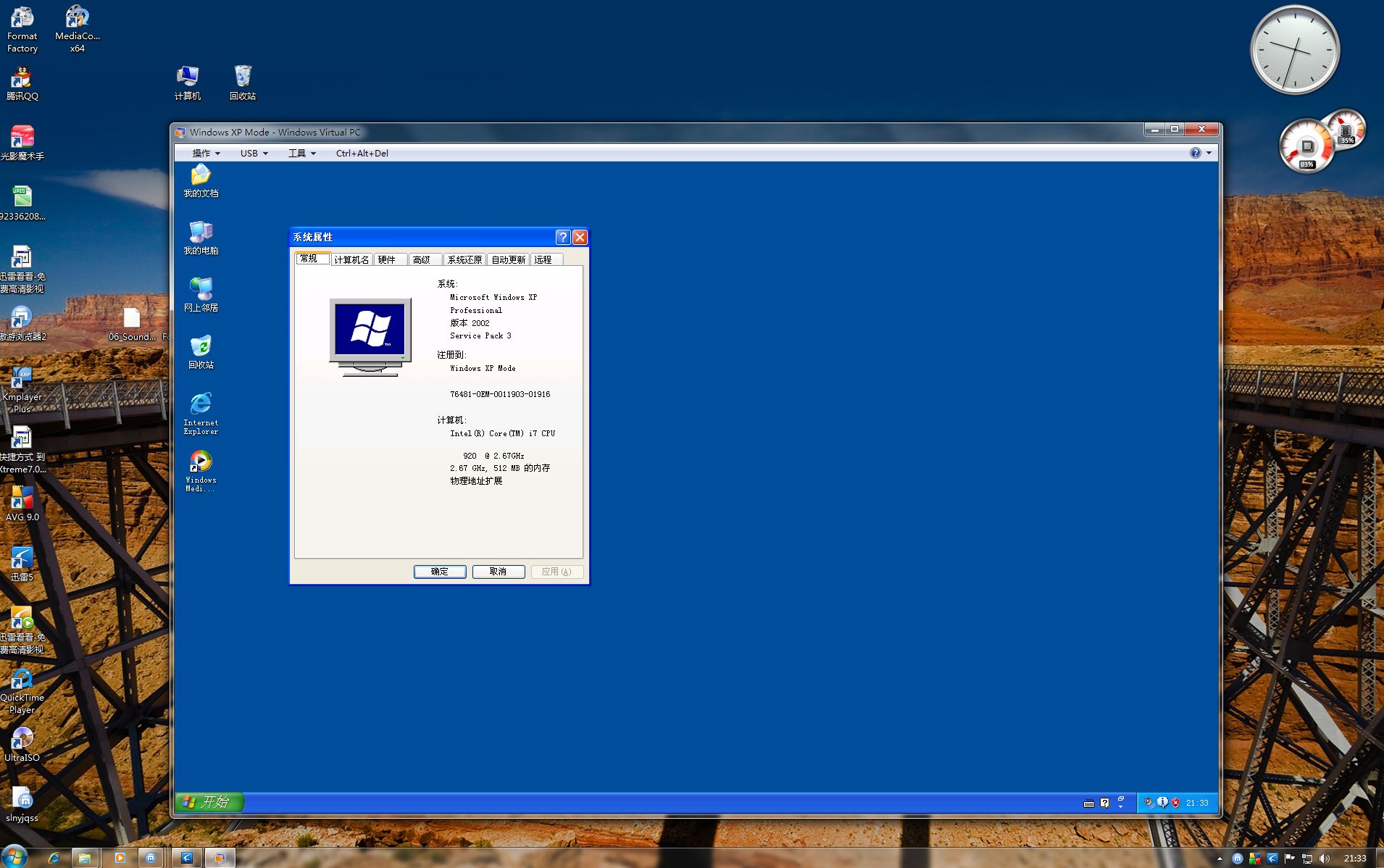Click the 系统属性 dialog help button
Screen dimensions: 1384x868
click(x=563, y=237)
